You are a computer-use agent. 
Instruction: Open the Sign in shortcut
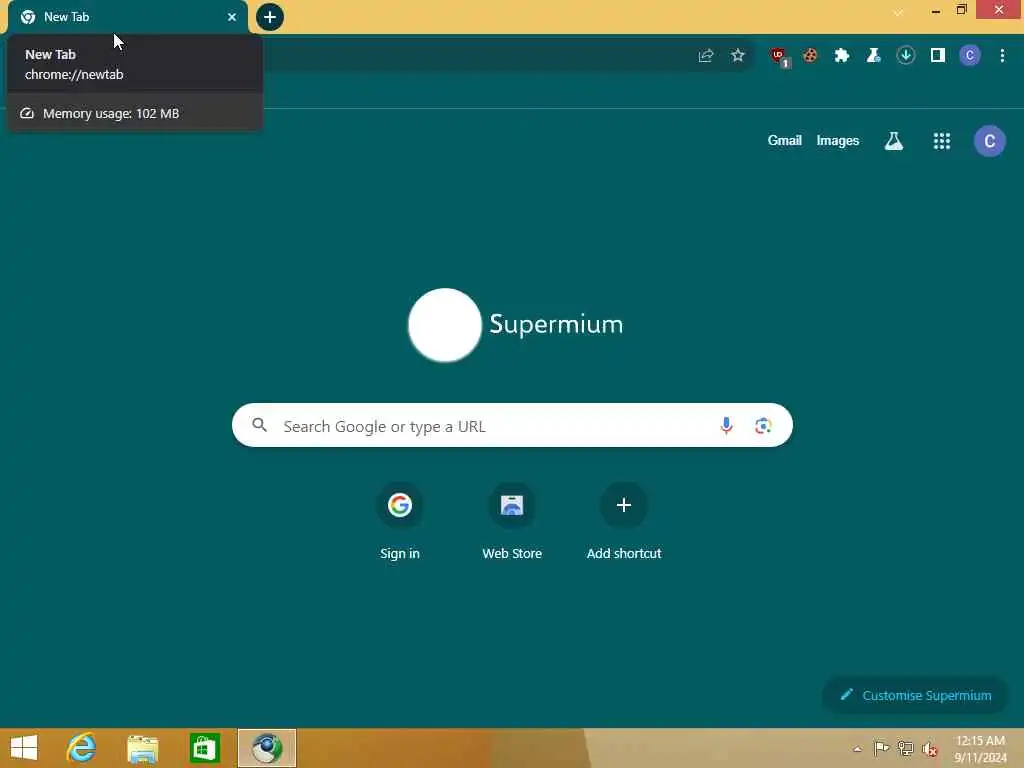point(400,522)
